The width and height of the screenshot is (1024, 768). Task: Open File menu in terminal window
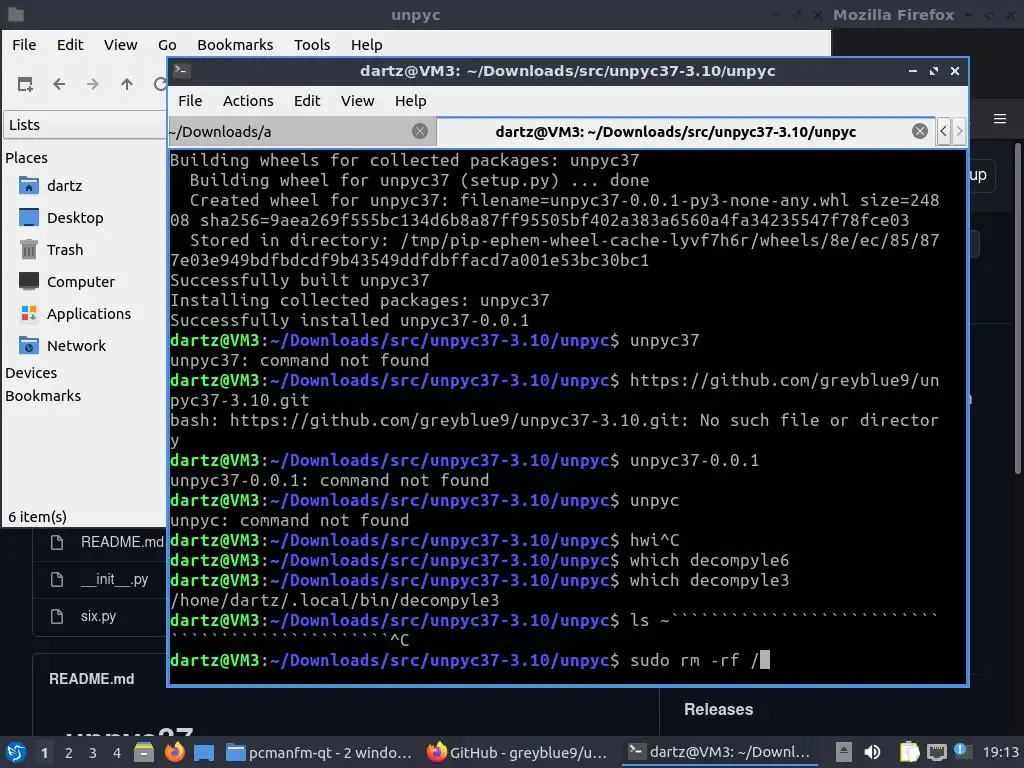190,101
